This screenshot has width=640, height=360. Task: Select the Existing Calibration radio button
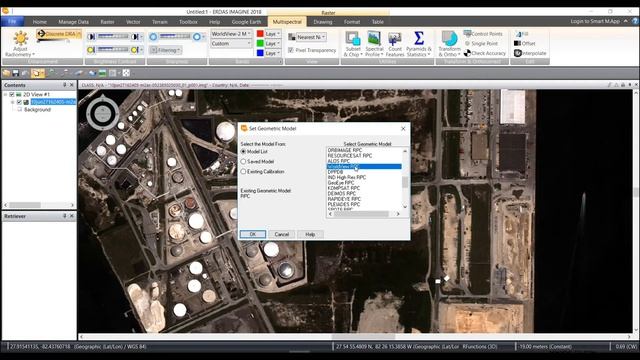pos(244,171)
